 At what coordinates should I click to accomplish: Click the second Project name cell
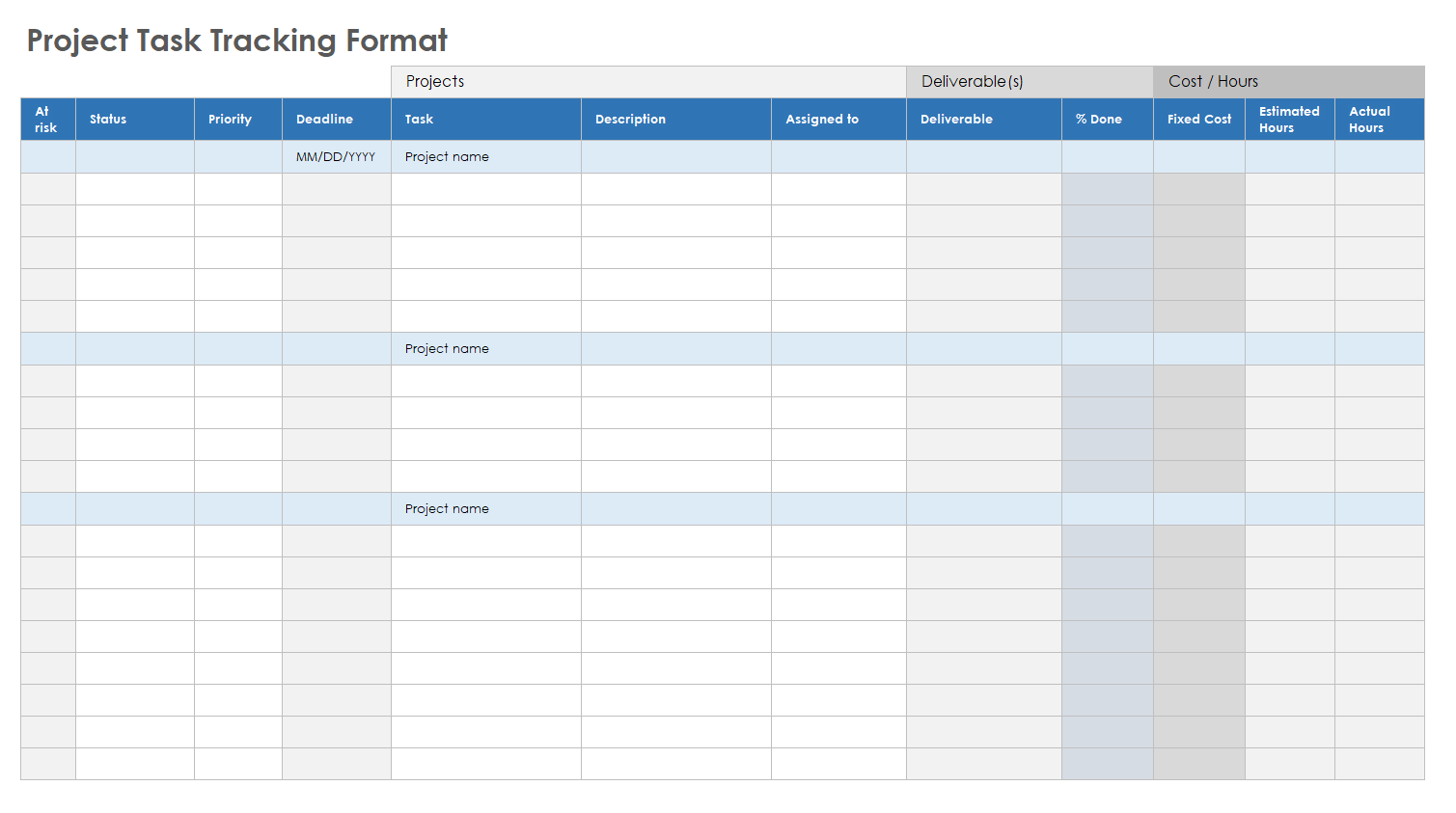coord(485,349)
